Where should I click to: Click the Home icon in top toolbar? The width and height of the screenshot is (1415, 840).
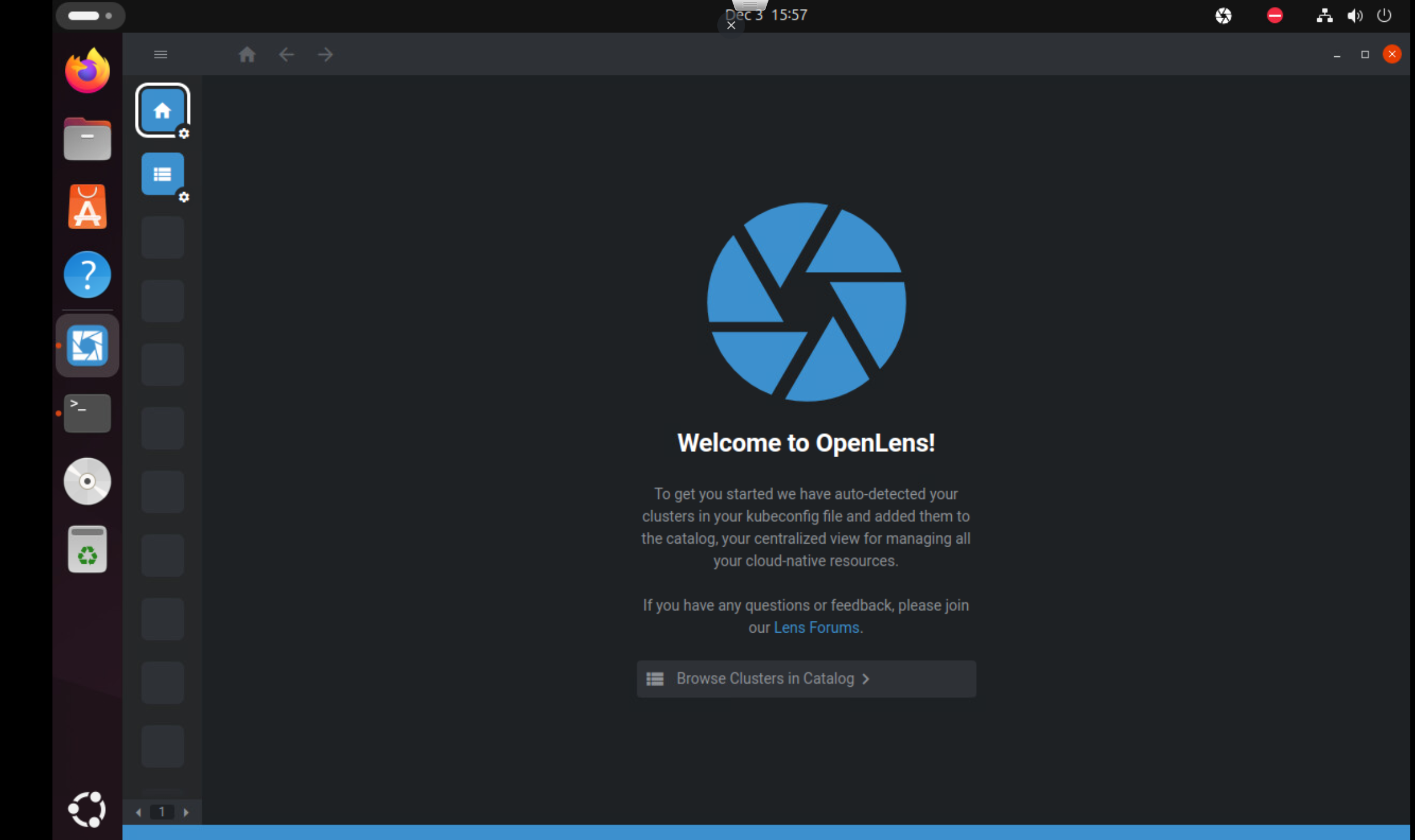coord(247,55)
